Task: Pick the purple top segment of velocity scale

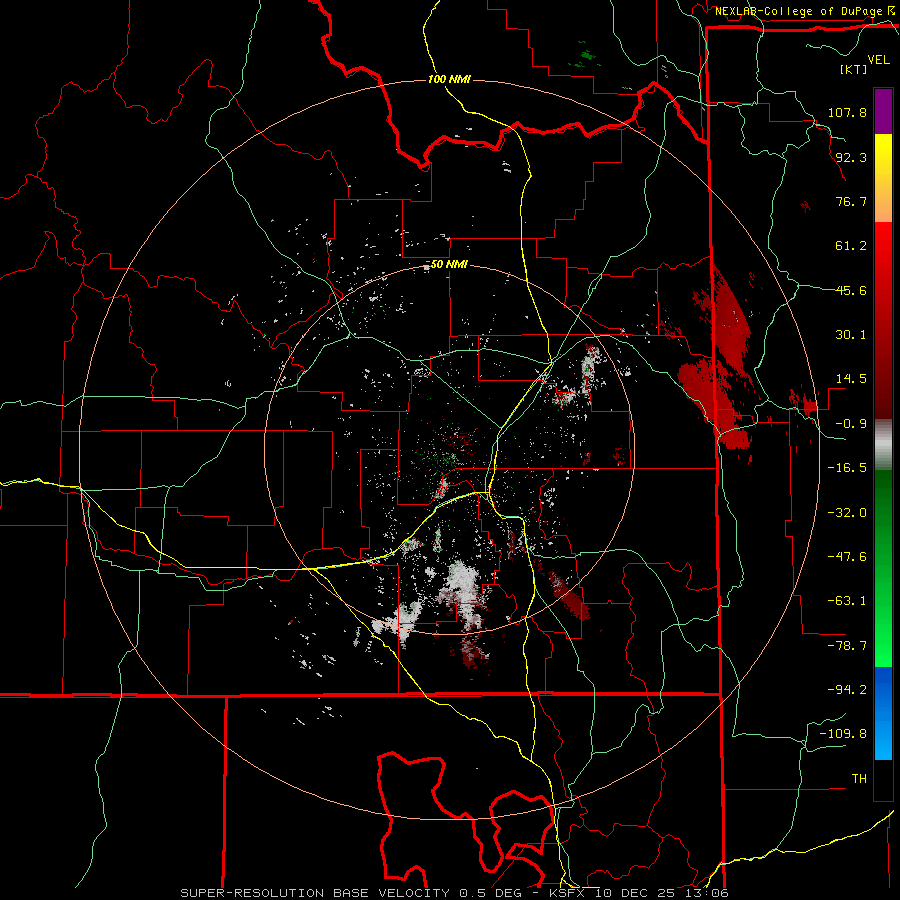Action: pyautogui.click(x=883, y=111)
